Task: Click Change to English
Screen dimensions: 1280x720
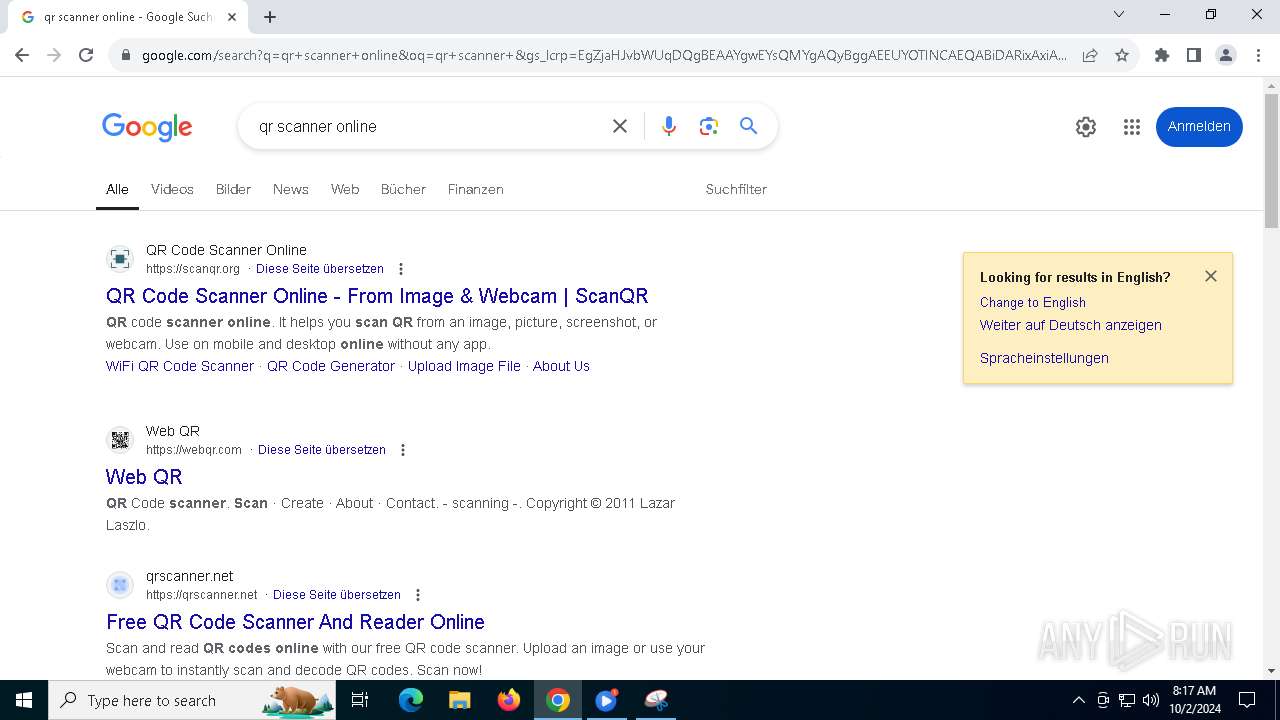Action: pos(1033,302)
